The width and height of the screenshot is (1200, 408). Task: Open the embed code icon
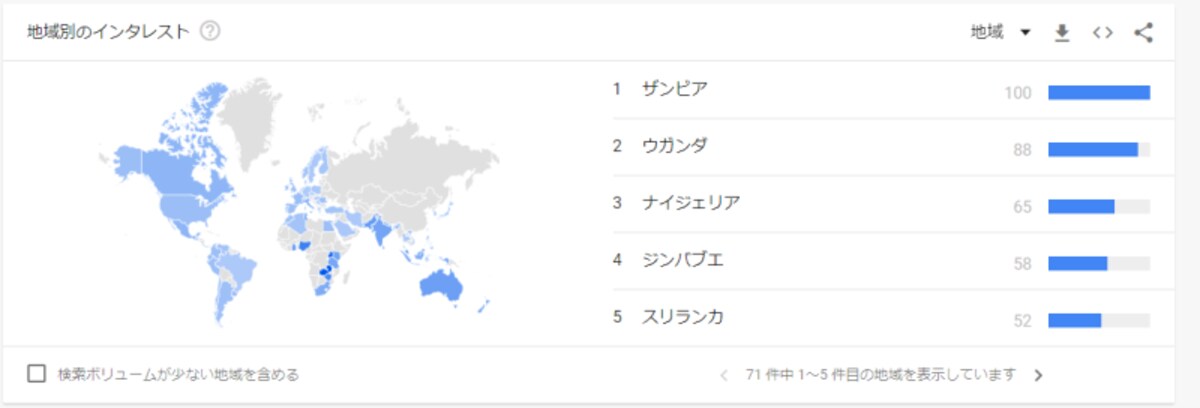(x=1102, y=33)
